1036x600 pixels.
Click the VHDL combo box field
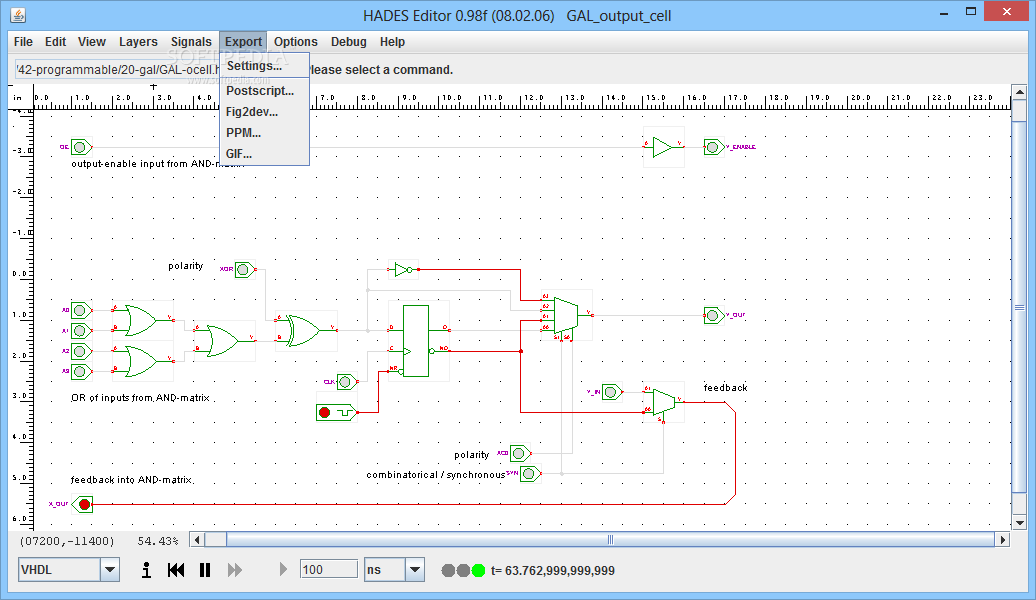point(59,570)
